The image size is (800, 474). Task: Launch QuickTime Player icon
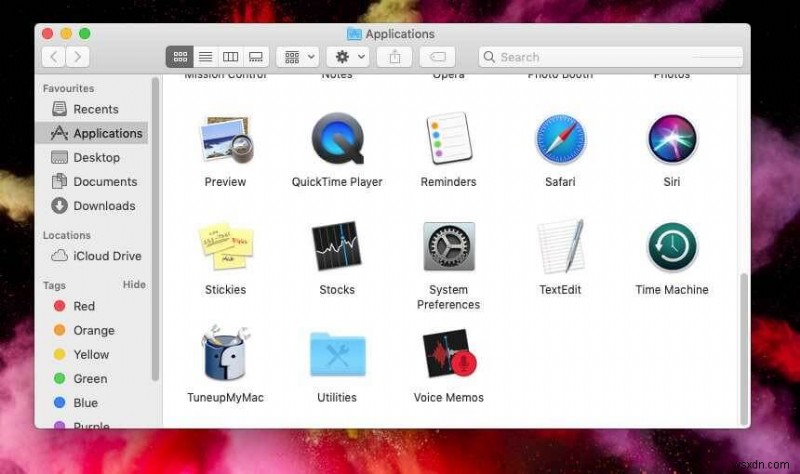[337, 138]
